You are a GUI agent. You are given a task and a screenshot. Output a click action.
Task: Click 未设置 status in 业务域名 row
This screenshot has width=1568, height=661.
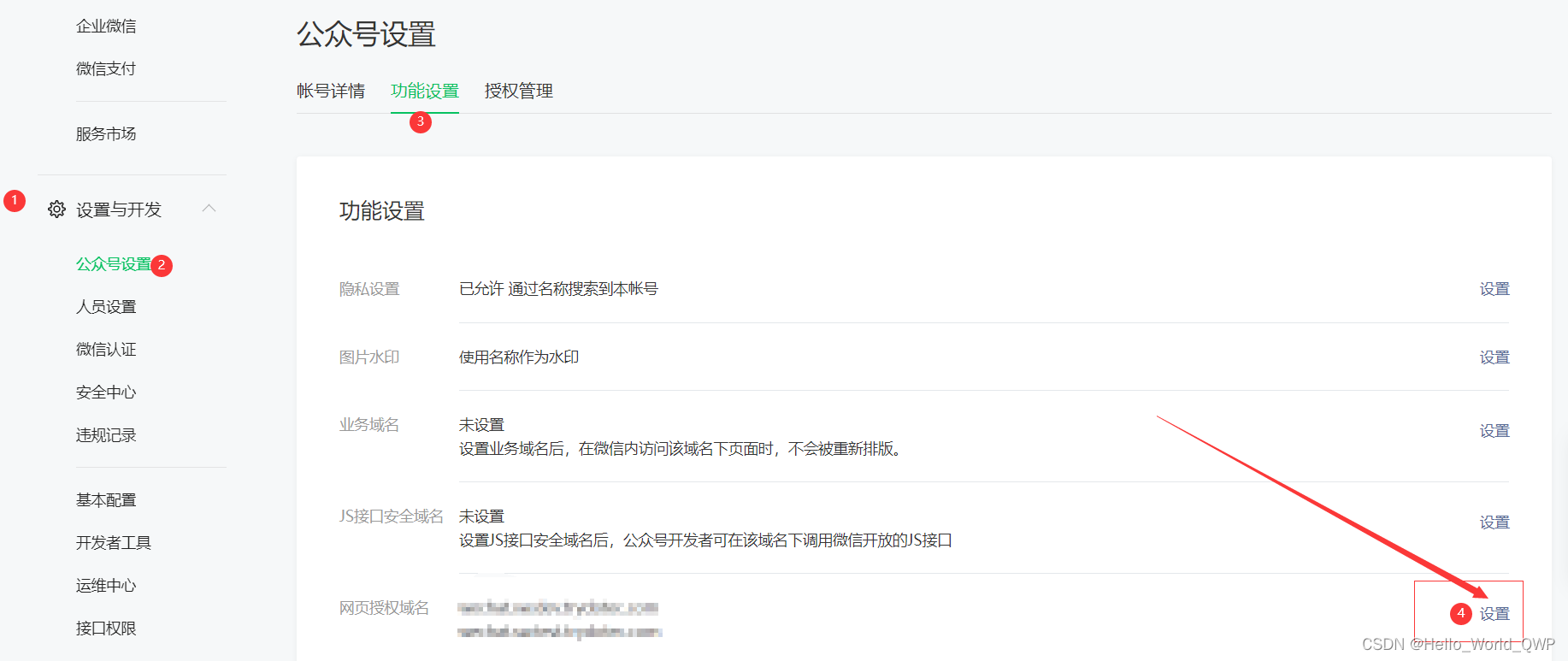[x=481, y=425]
